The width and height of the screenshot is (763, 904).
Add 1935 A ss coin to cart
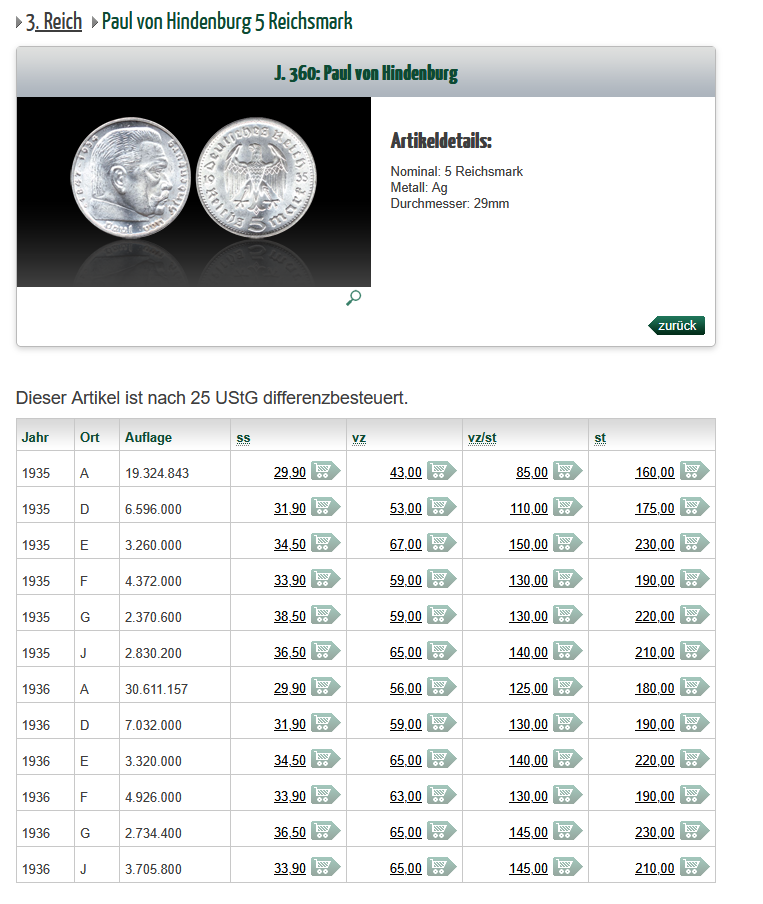(325, 471)
